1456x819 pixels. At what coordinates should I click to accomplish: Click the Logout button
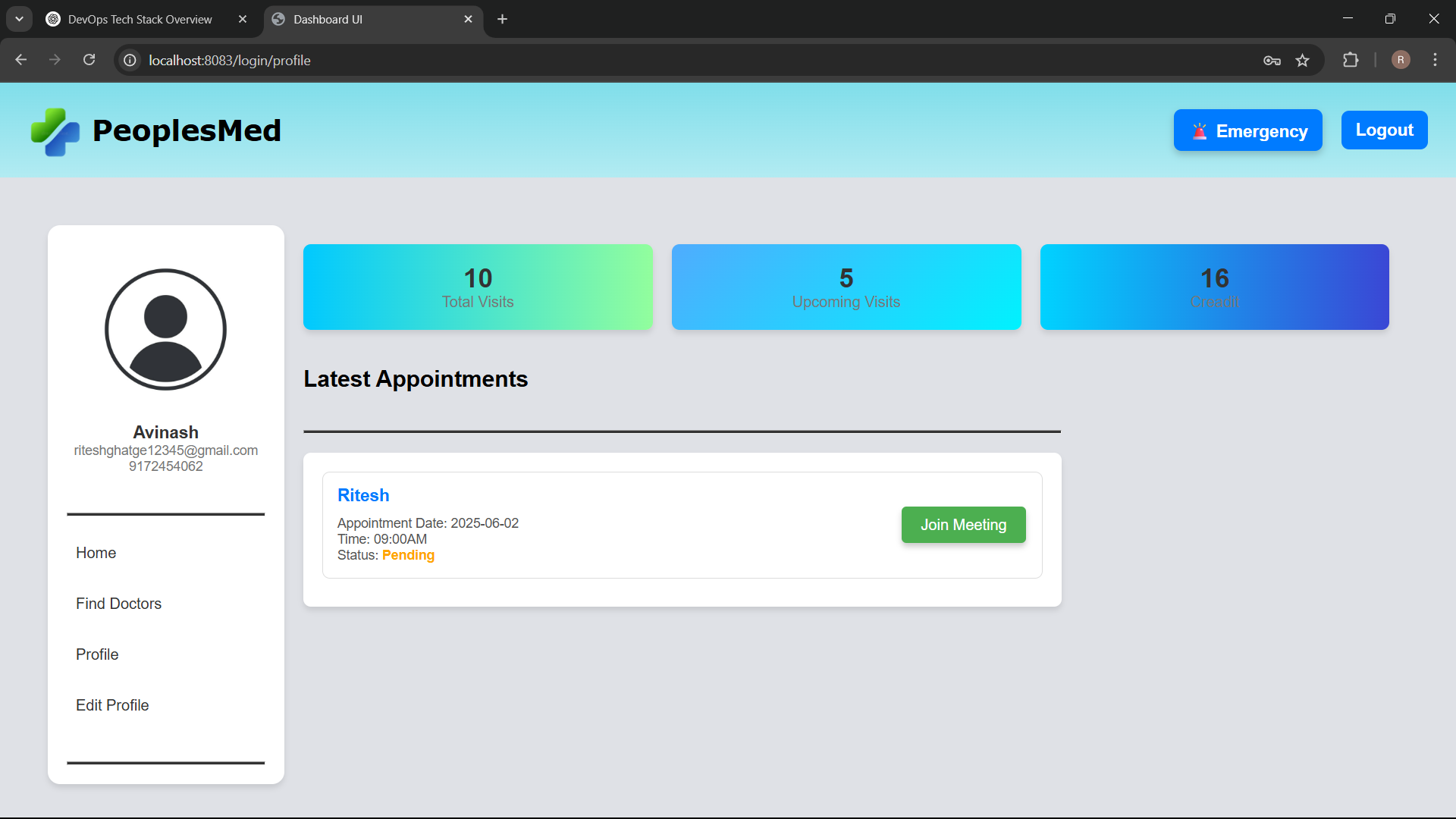[x=1384, y=130]
